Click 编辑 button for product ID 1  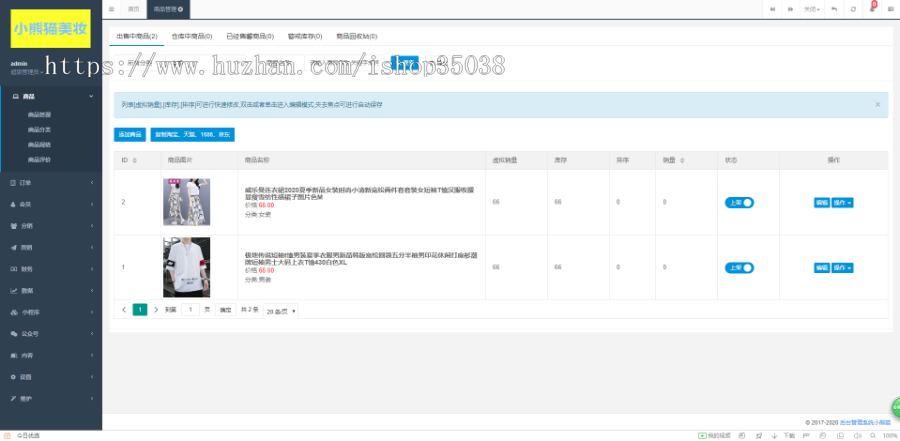coord(821,267)
